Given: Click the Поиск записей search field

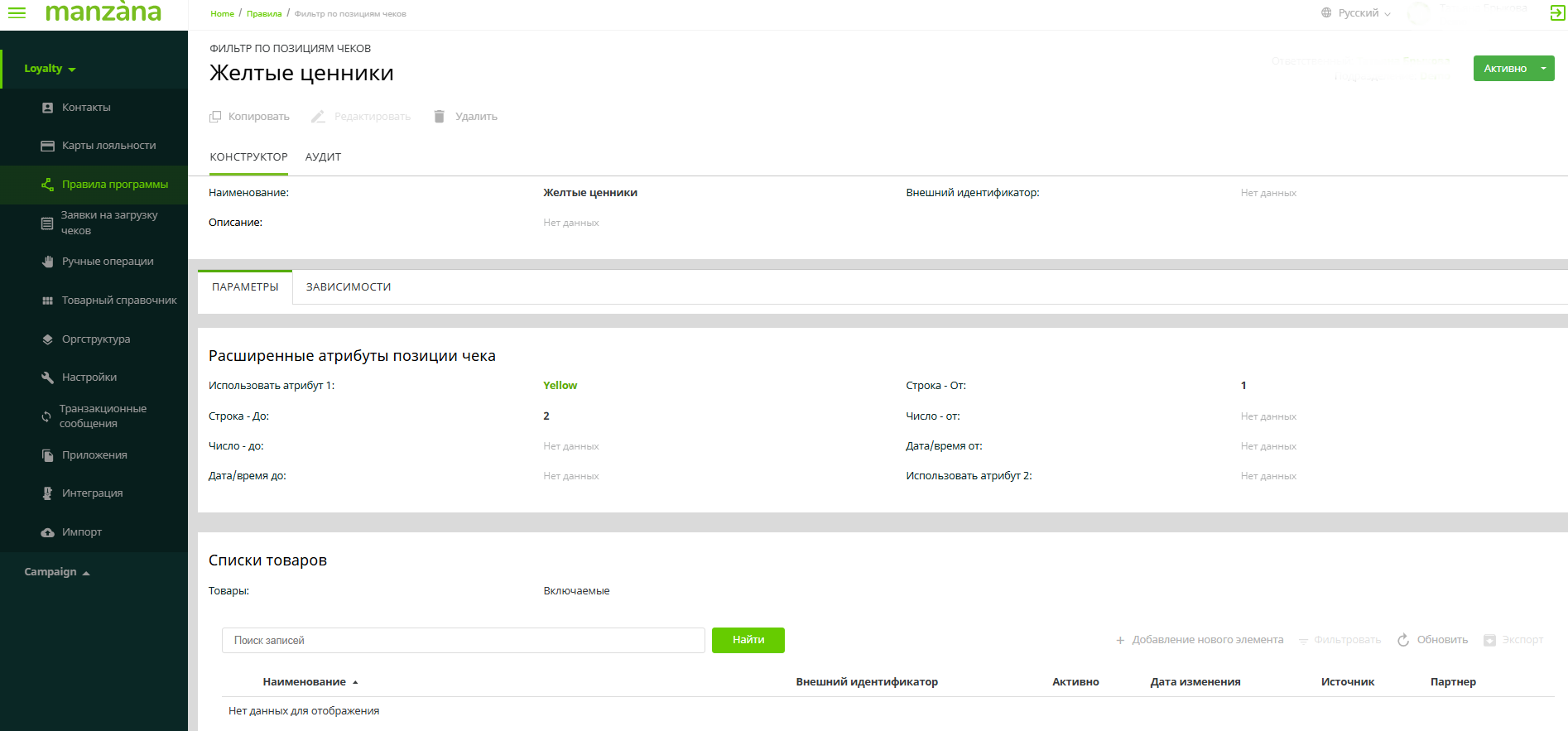Looking at the screenshot, I should coord(463,641).
